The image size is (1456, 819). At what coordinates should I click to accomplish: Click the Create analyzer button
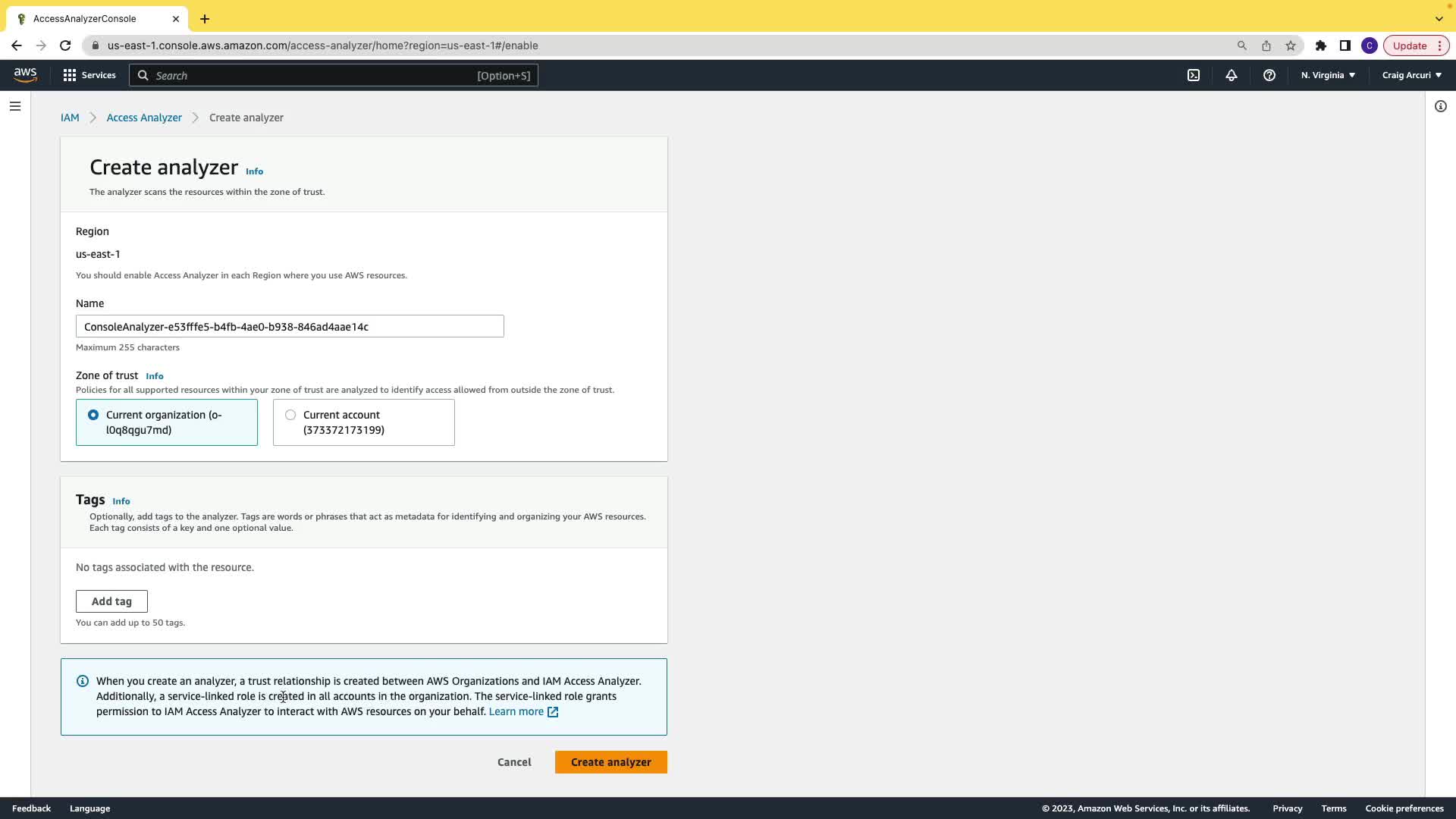coord(610,762)
